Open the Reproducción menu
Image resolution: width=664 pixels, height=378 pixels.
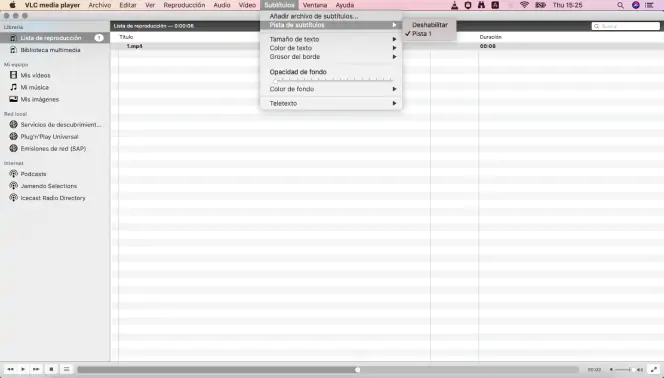pos(184,5)
